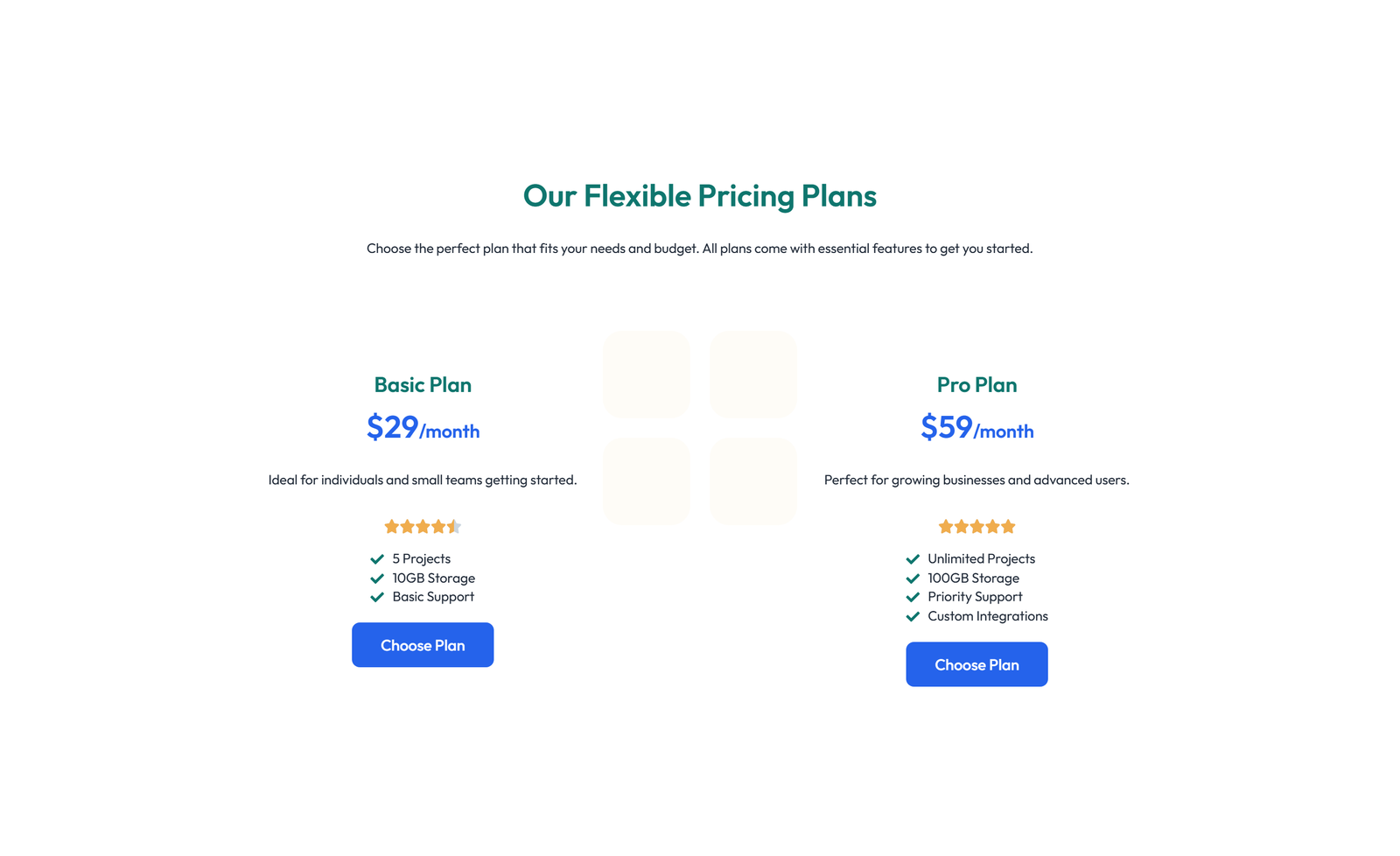Screen dimensions: 1400x856
Task: Select the checkmark icon next to Priority Support
Action: [912, 597]
